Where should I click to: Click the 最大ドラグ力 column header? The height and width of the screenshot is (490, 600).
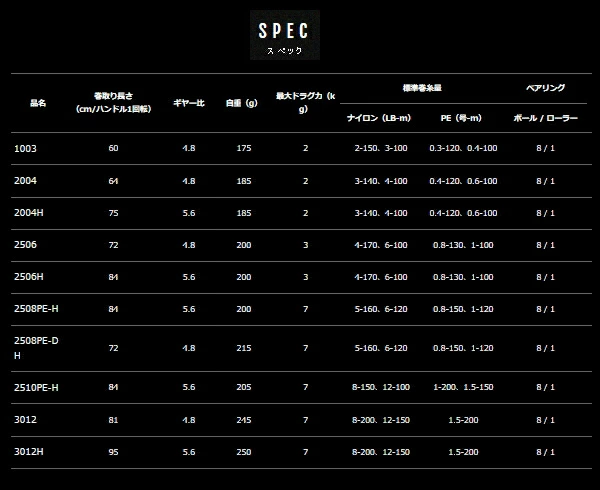pos(305,102)
